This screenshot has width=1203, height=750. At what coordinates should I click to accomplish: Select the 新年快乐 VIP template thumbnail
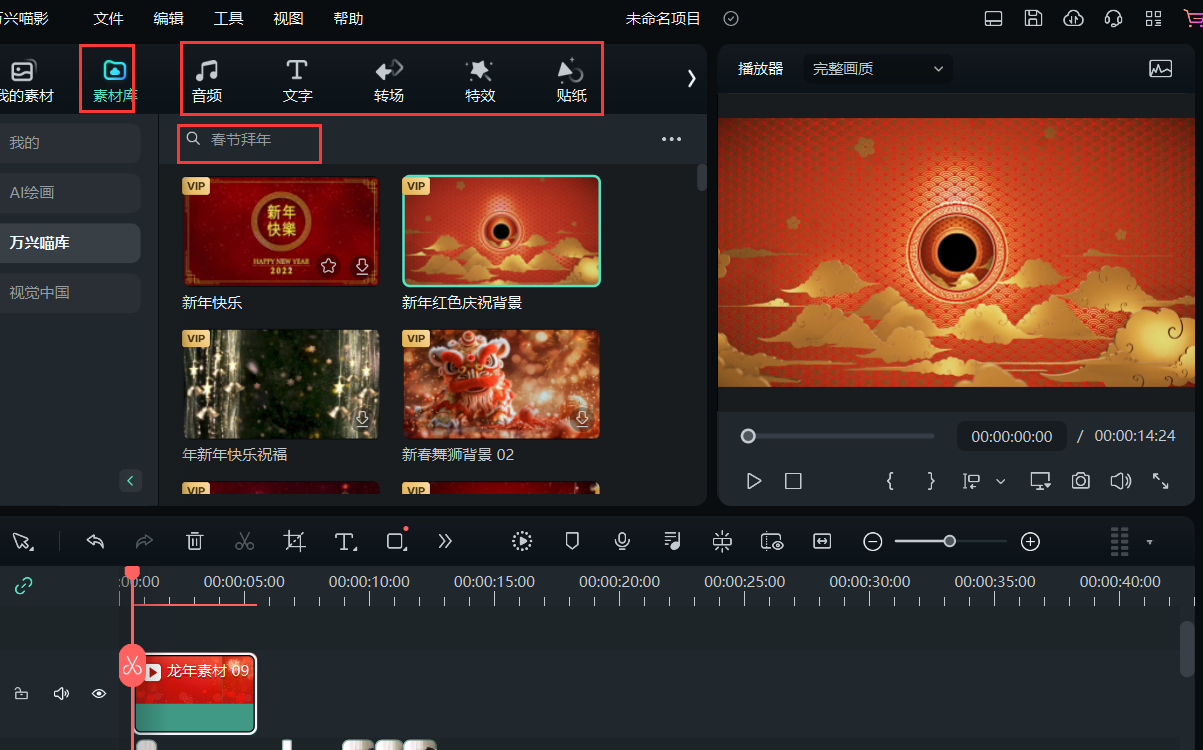[x=280, y=230]
